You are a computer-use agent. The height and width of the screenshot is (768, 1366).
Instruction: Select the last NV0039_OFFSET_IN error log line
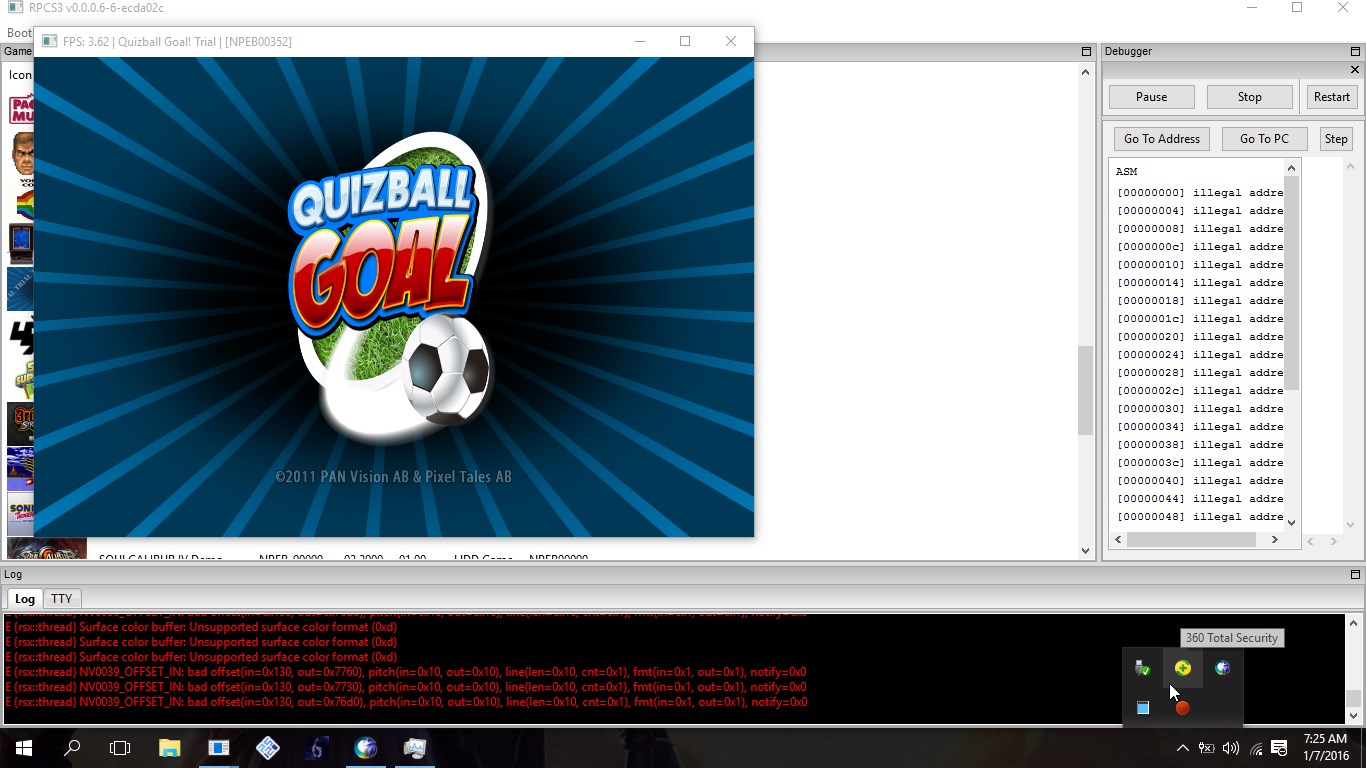click(x=406, y=702)
